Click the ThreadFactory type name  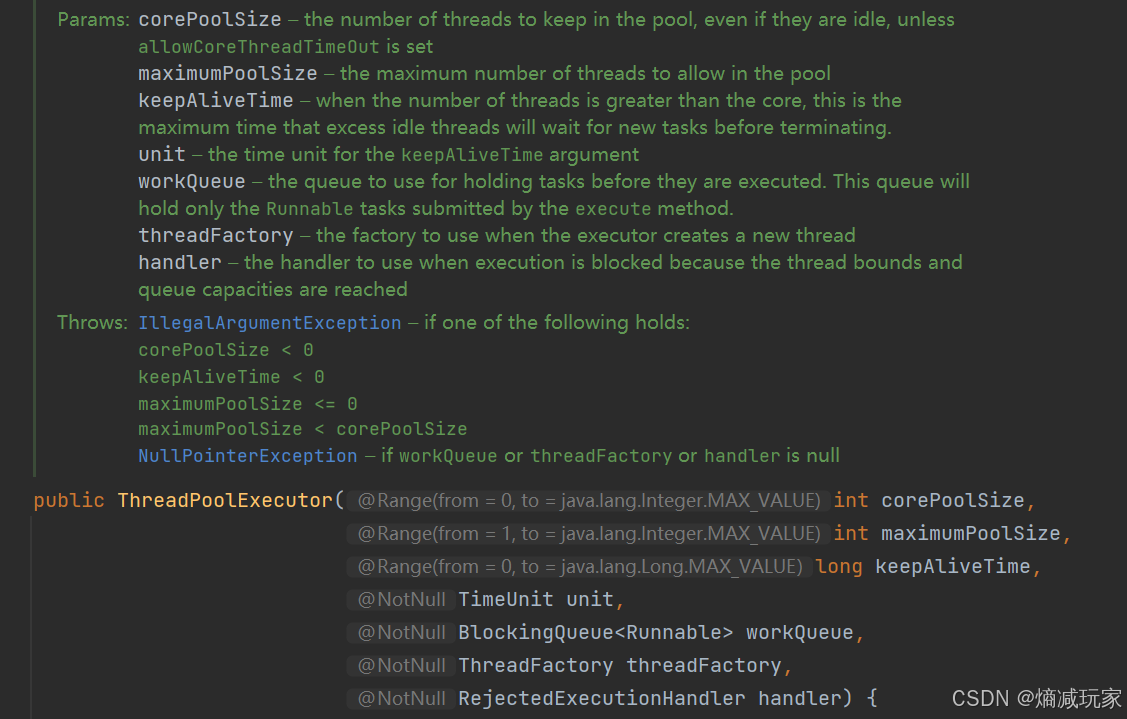[x=535, y=666]
